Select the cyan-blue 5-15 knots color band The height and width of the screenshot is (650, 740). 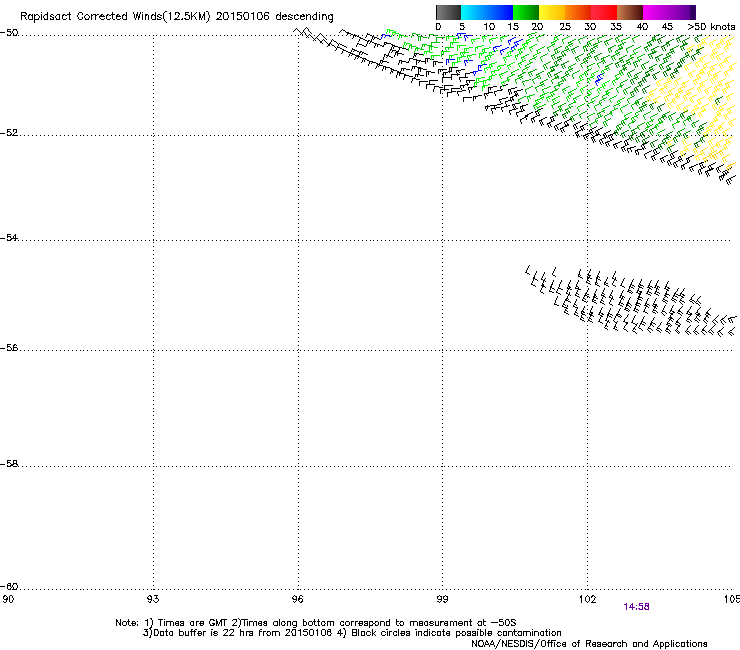point(487,12)
